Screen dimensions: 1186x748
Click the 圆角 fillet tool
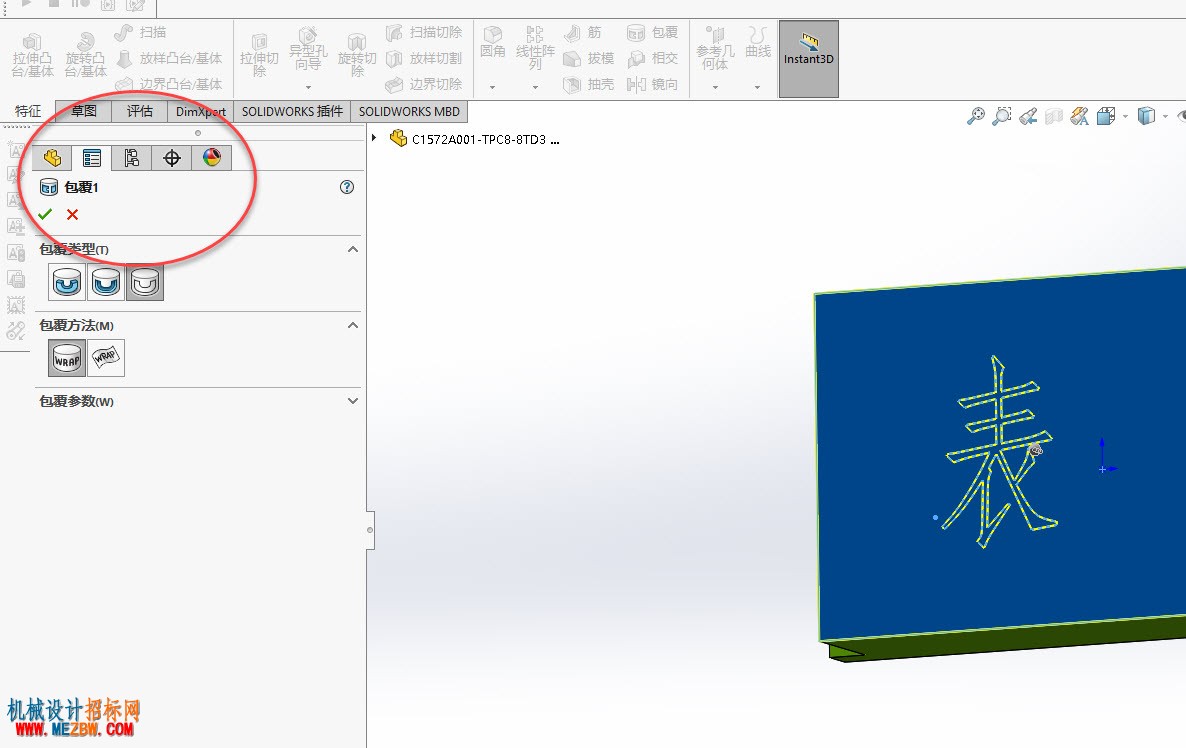(492, 42)
